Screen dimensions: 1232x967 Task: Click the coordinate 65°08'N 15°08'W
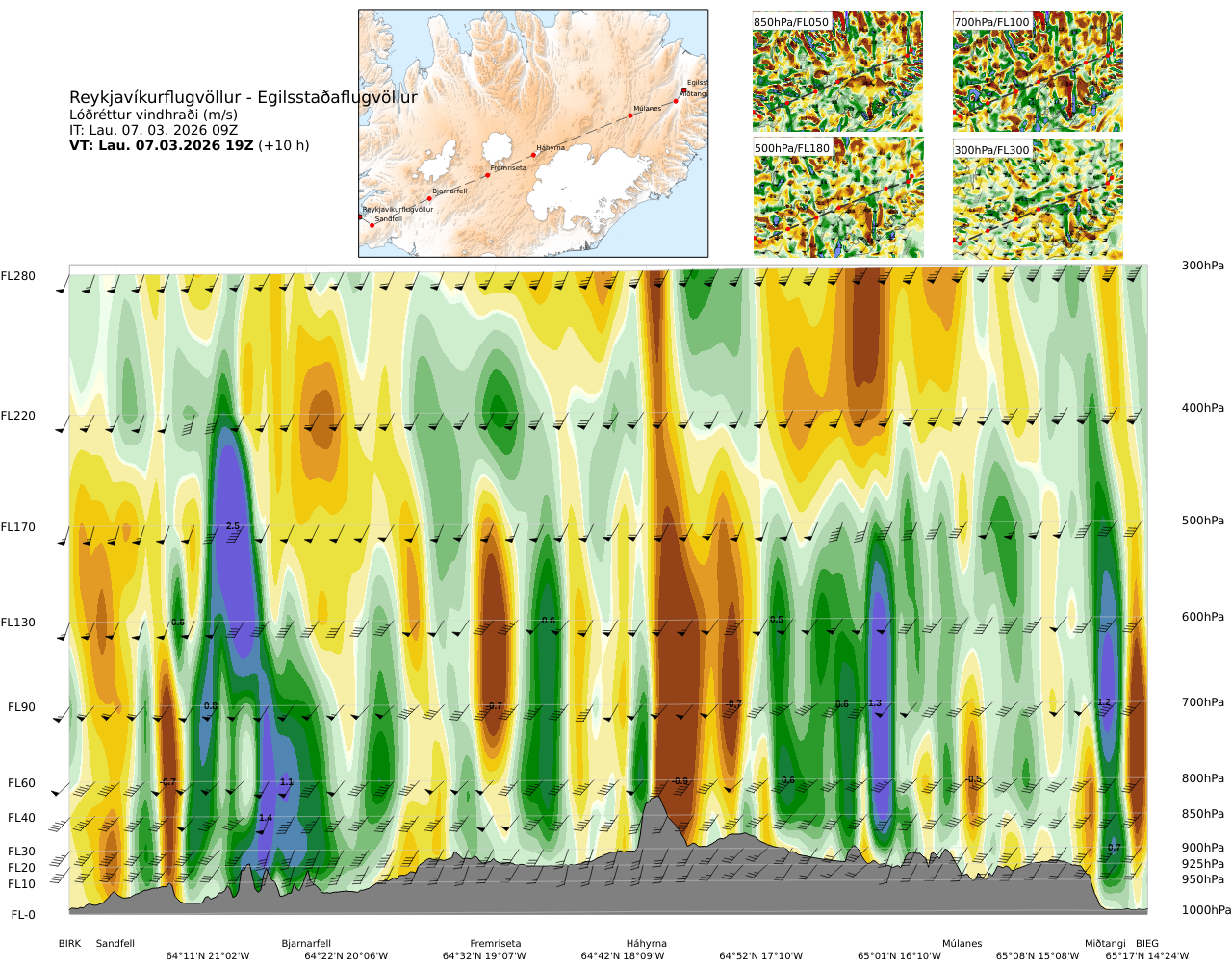pos(1038,956)
